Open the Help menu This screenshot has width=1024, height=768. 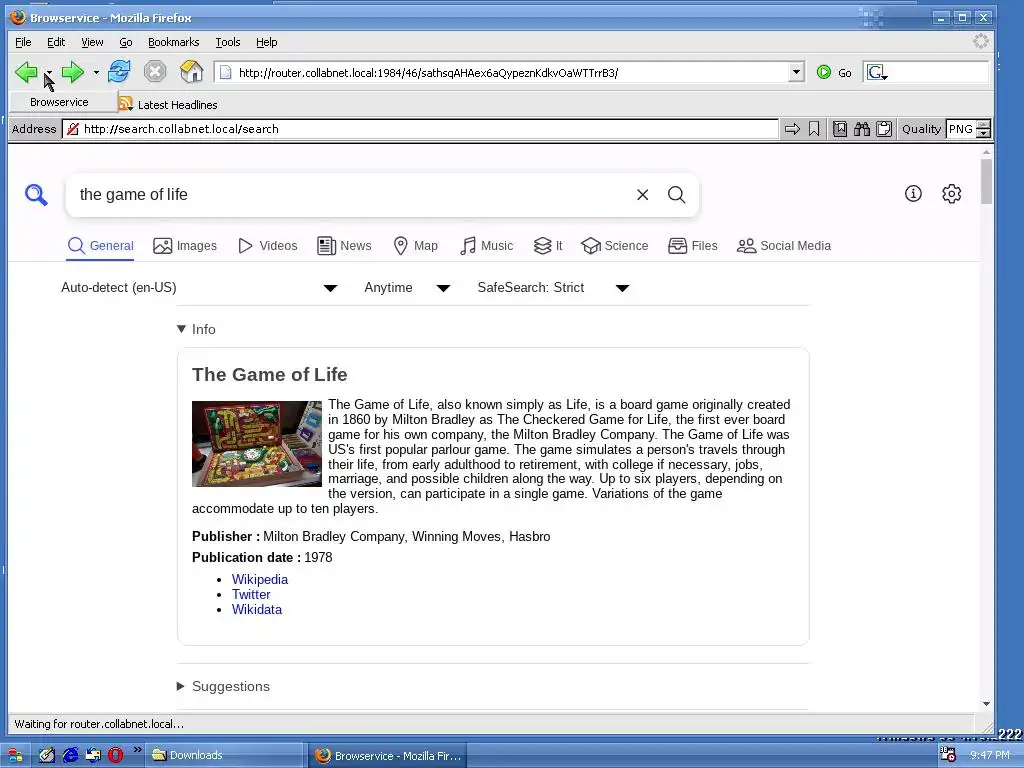(266, 42)
